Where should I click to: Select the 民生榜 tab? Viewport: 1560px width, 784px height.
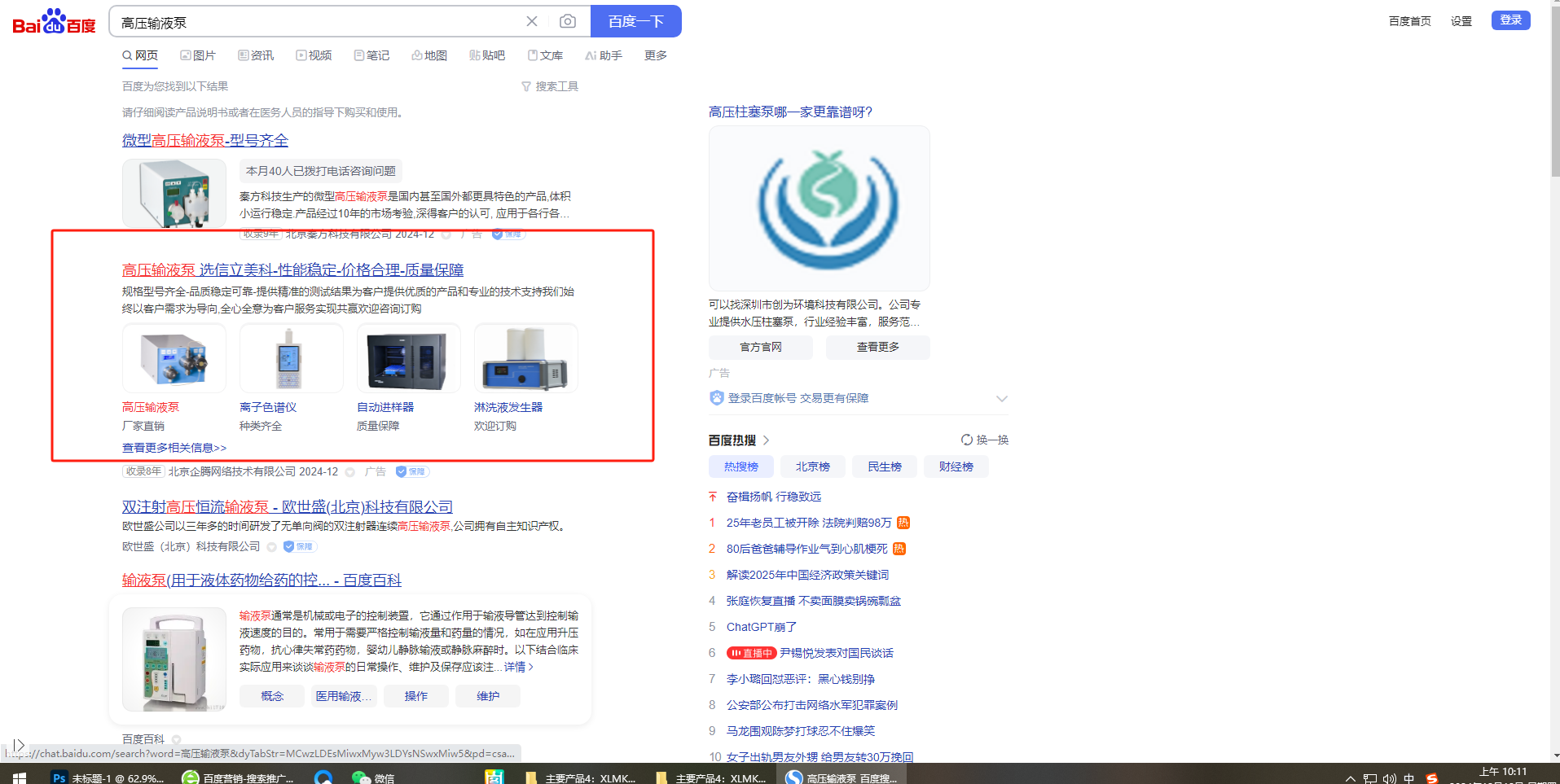tap(885, 466)
